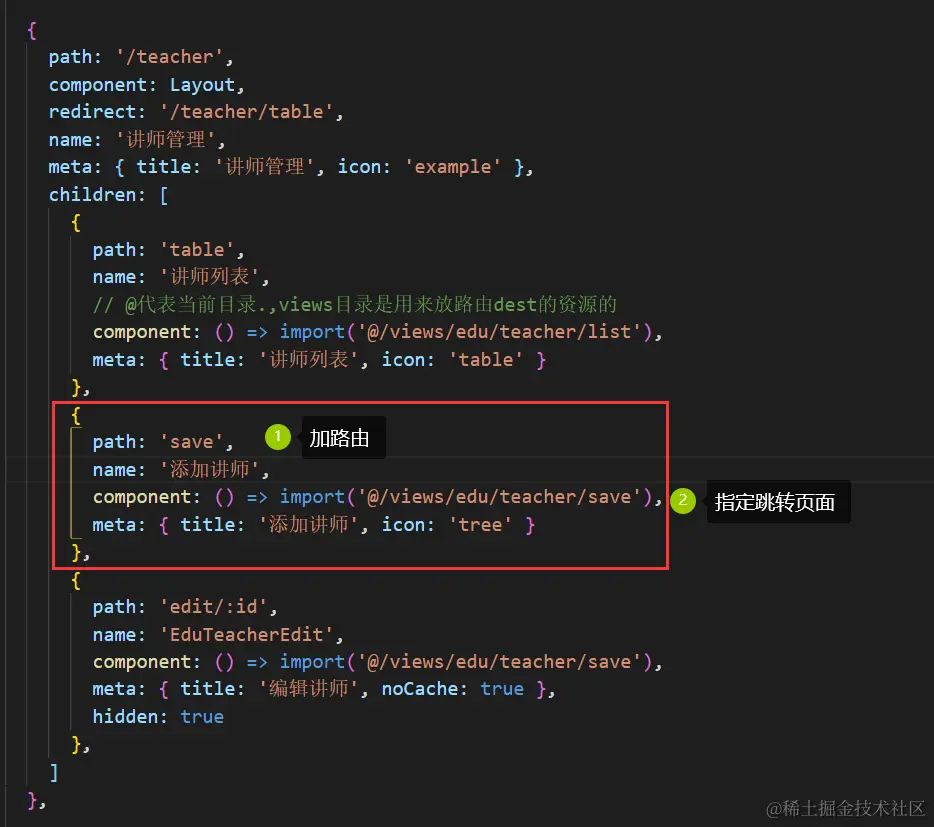Select the Layout component identifier

pos(202,85)
